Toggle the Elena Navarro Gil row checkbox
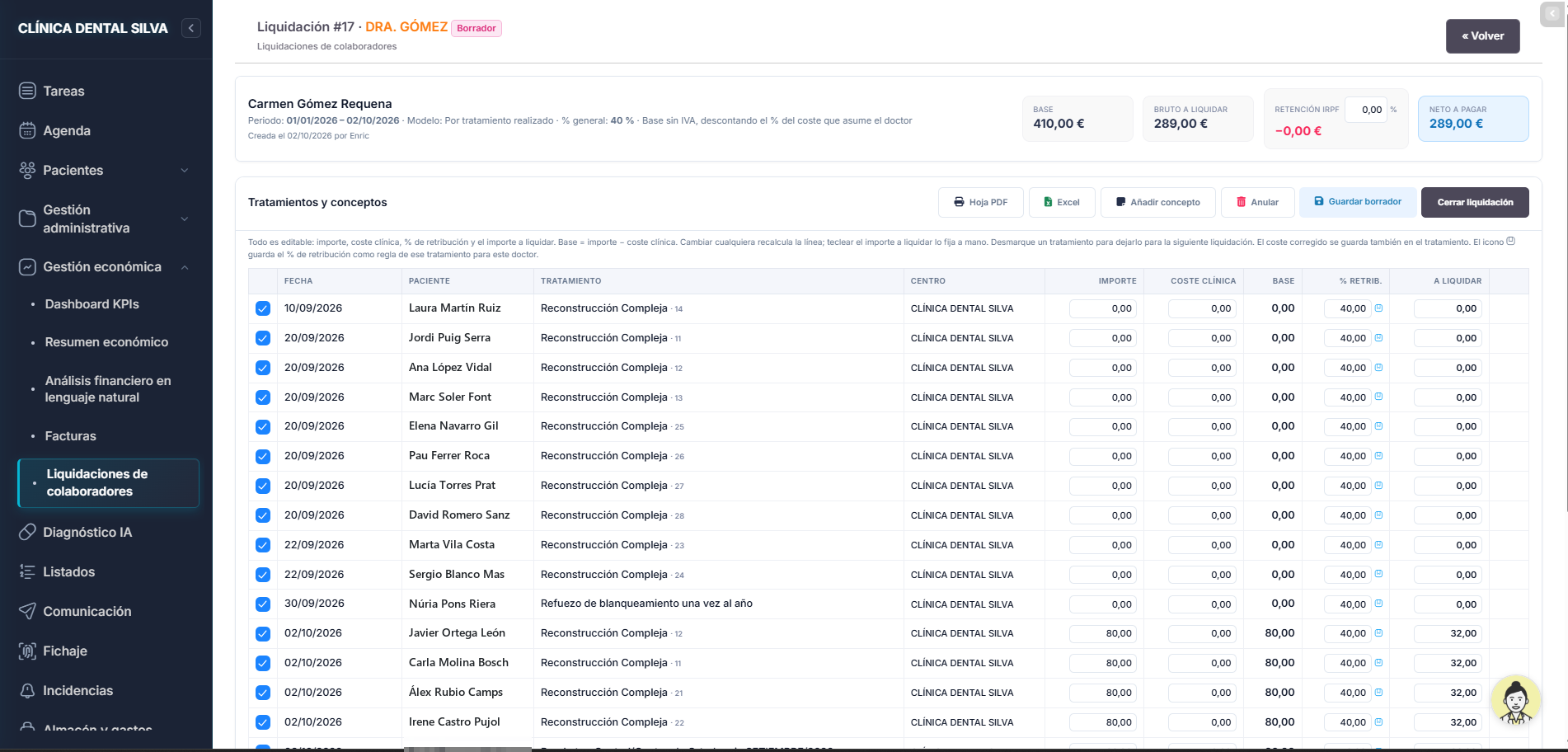 click(263, 426)
